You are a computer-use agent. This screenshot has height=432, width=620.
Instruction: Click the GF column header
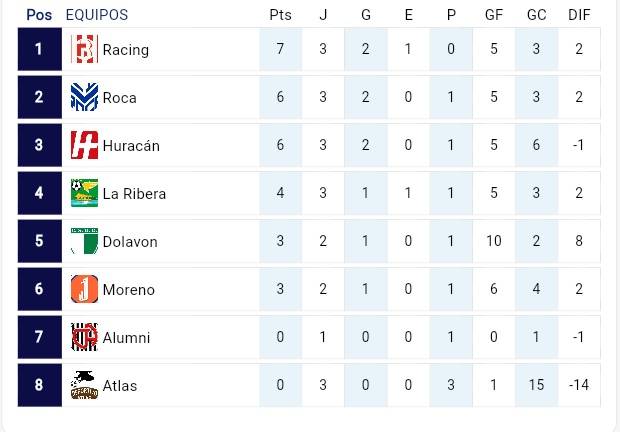pyautogui.click(x=494, y=15)
